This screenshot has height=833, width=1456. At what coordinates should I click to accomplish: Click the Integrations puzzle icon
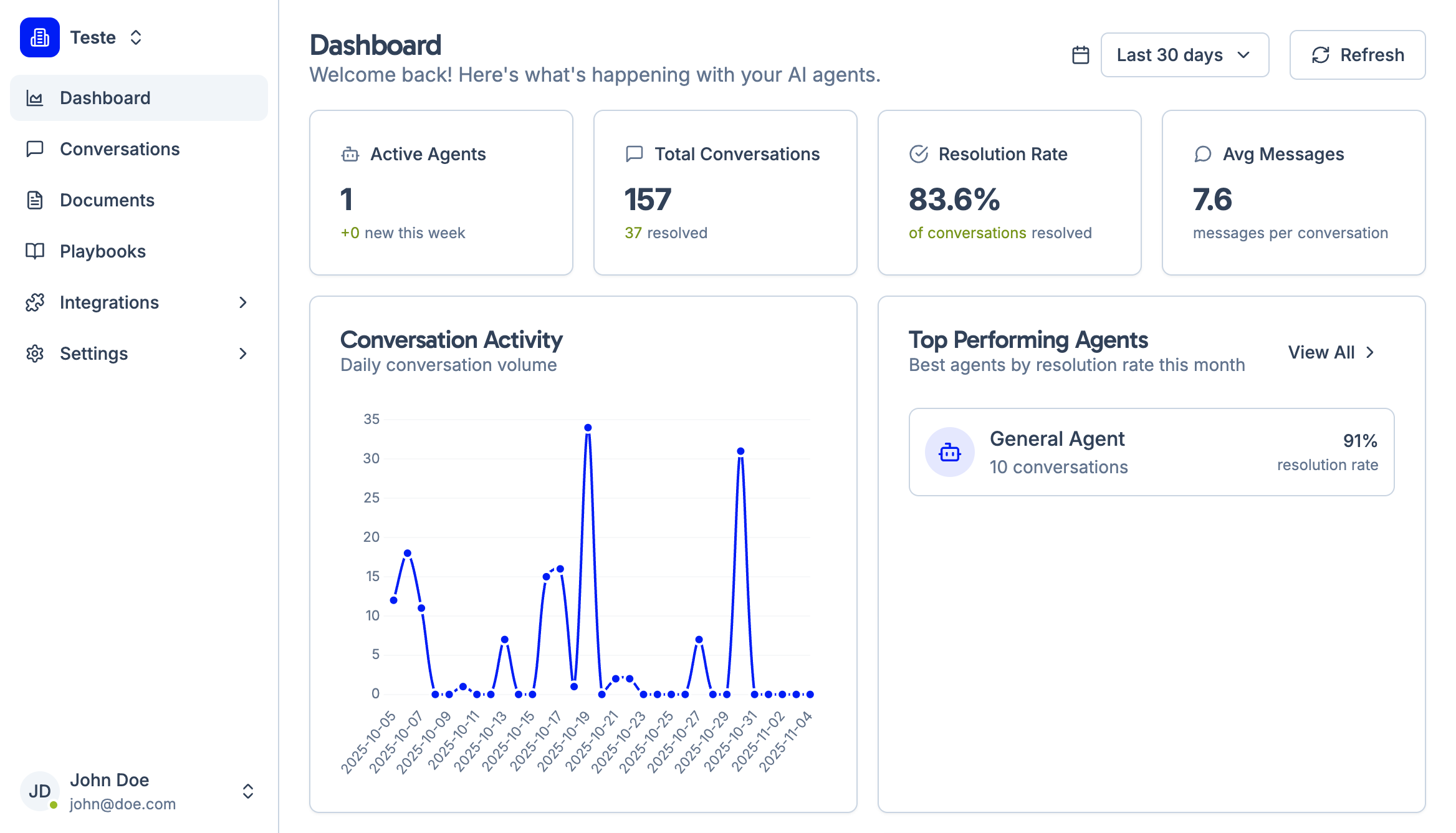coord(35,302)
